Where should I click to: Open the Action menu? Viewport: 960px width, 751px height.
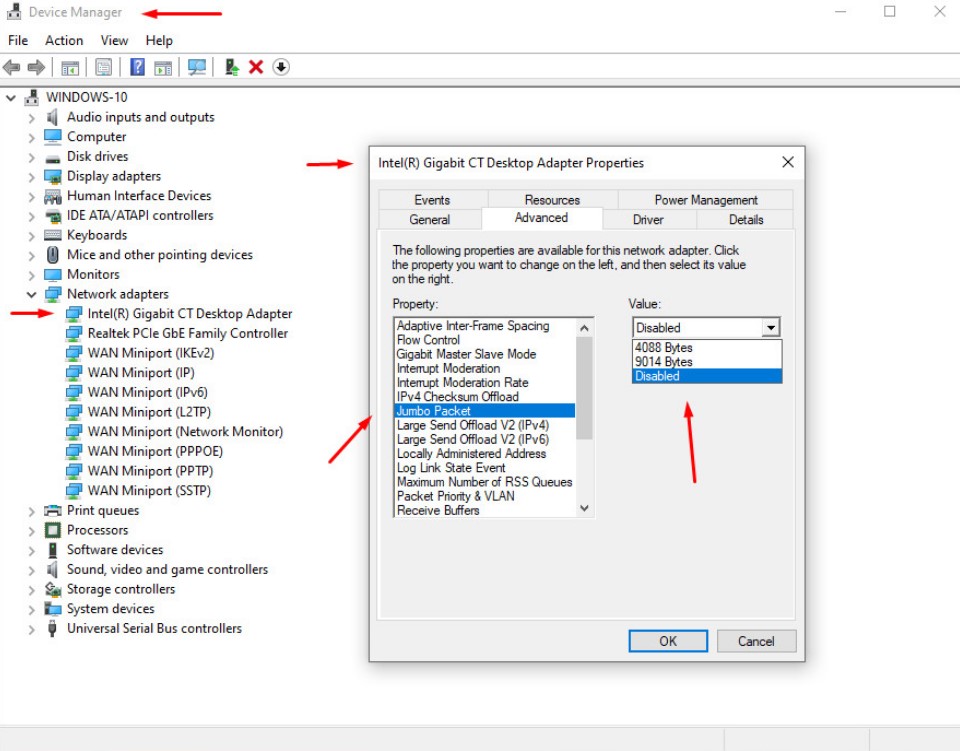(x=64, y=40)
